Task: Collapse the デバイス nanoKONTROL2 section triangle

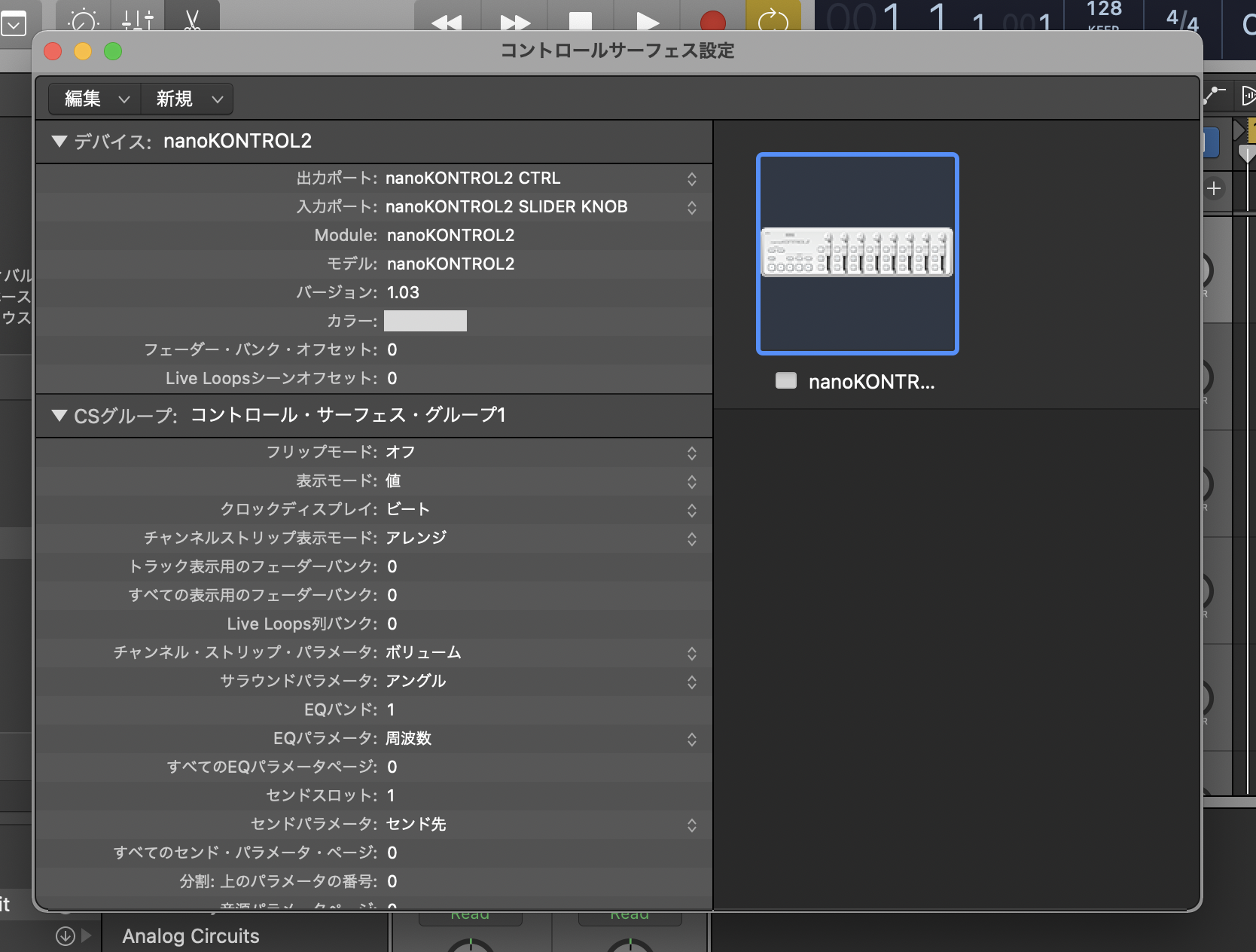Action: 59,141
